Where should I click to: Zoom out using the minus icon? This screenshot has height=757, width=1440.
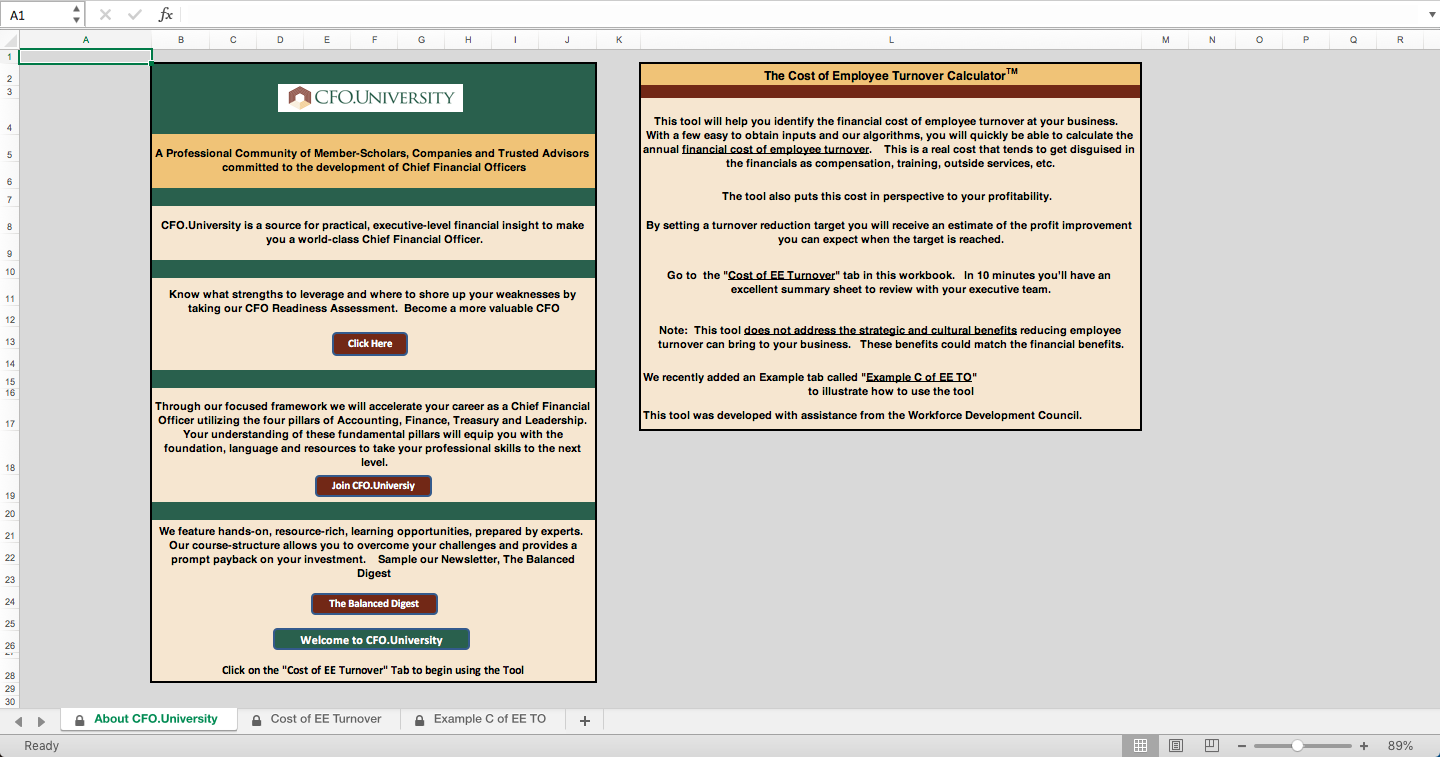[x=1242, y=746]
